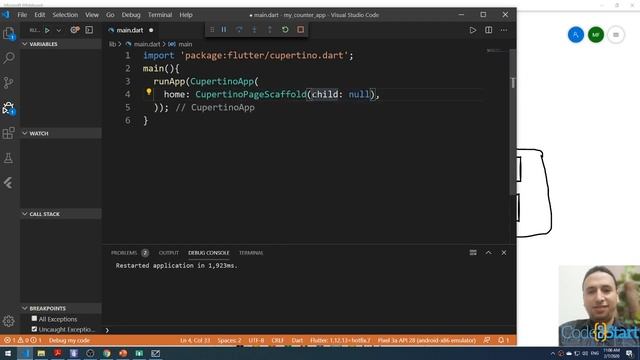Switch to the TERMINAL panel tab
The height and width of the screenshot is (360, 640).
pos(251,253)
